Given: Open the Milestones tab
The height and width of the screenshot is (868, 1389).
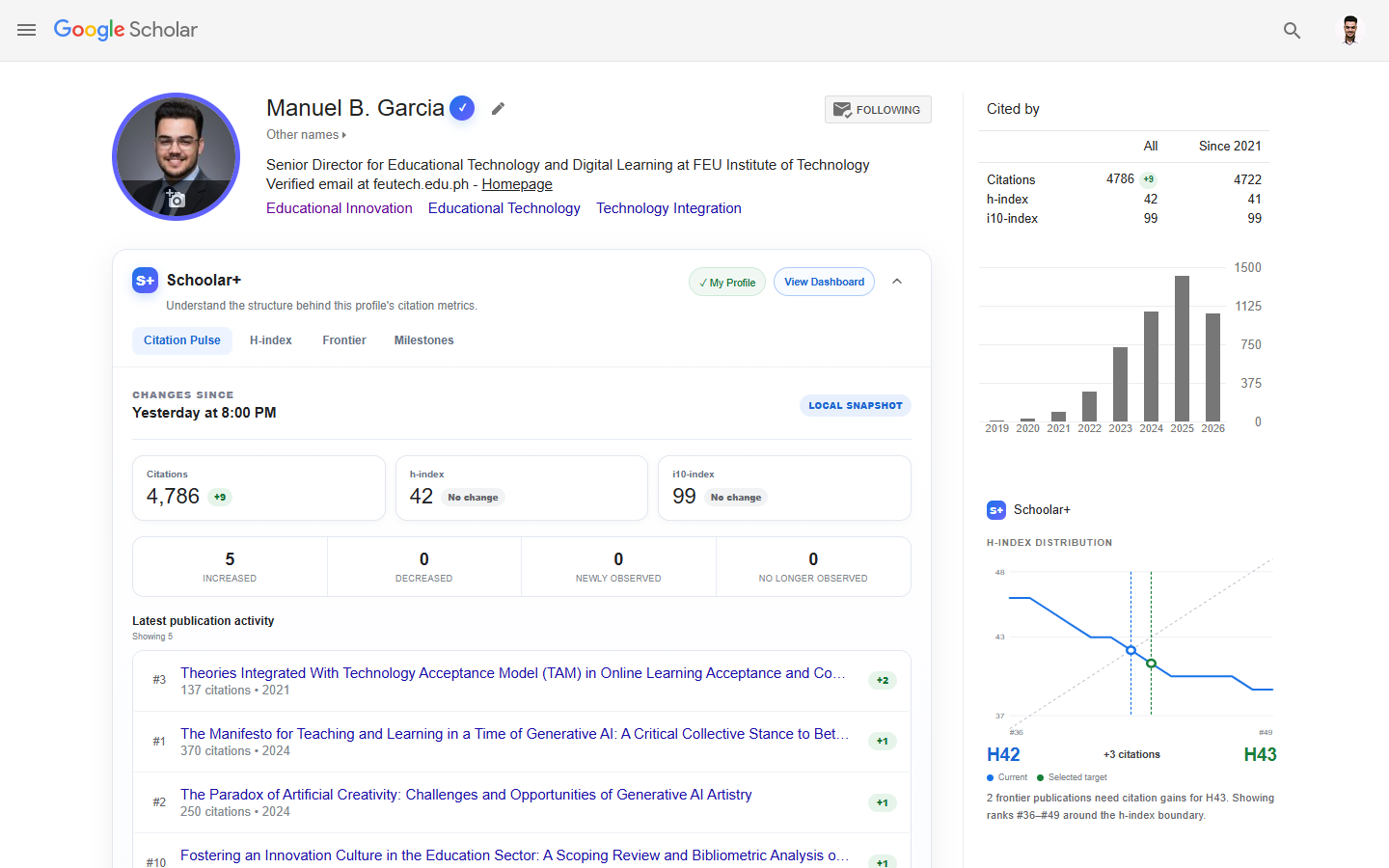Looking at the screenshot, I should (424, 340).
